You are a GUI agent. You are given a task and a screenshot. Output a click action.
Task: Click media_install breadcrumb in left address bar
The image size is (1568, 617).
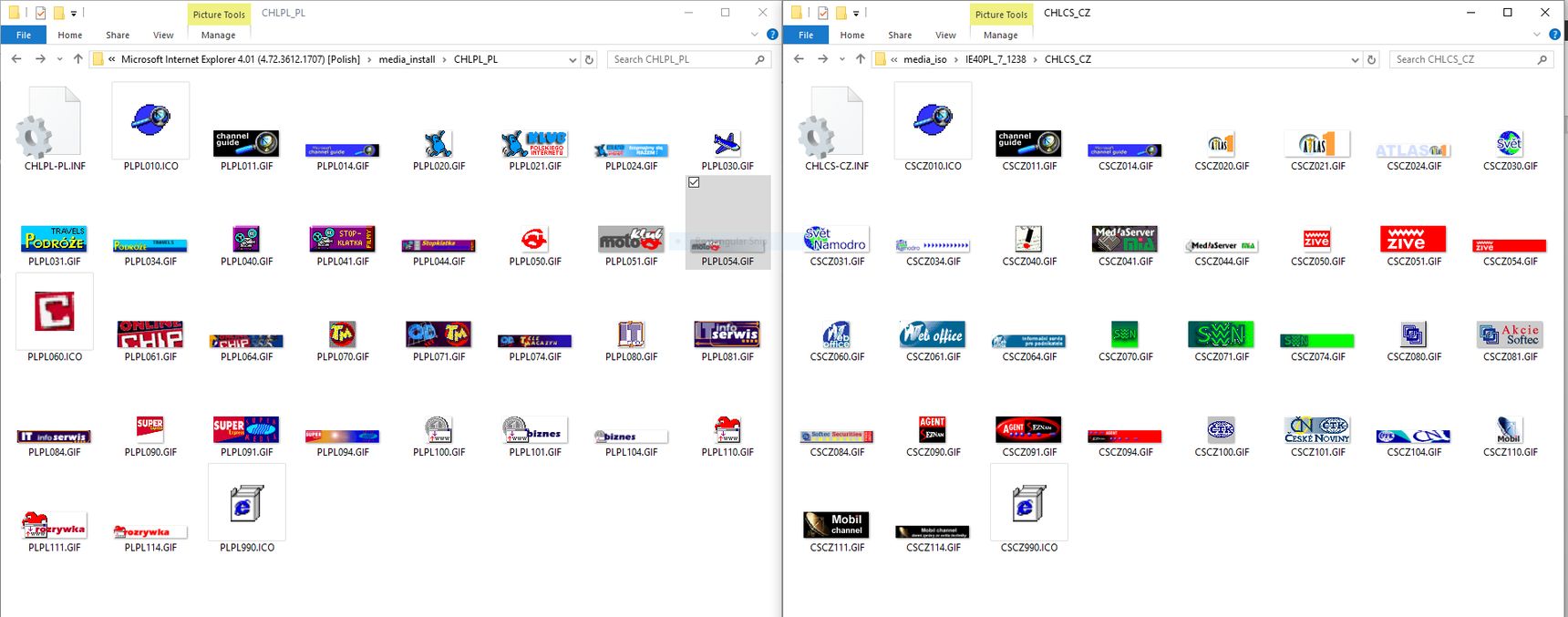pyautogui.click(x=407, y=59)
